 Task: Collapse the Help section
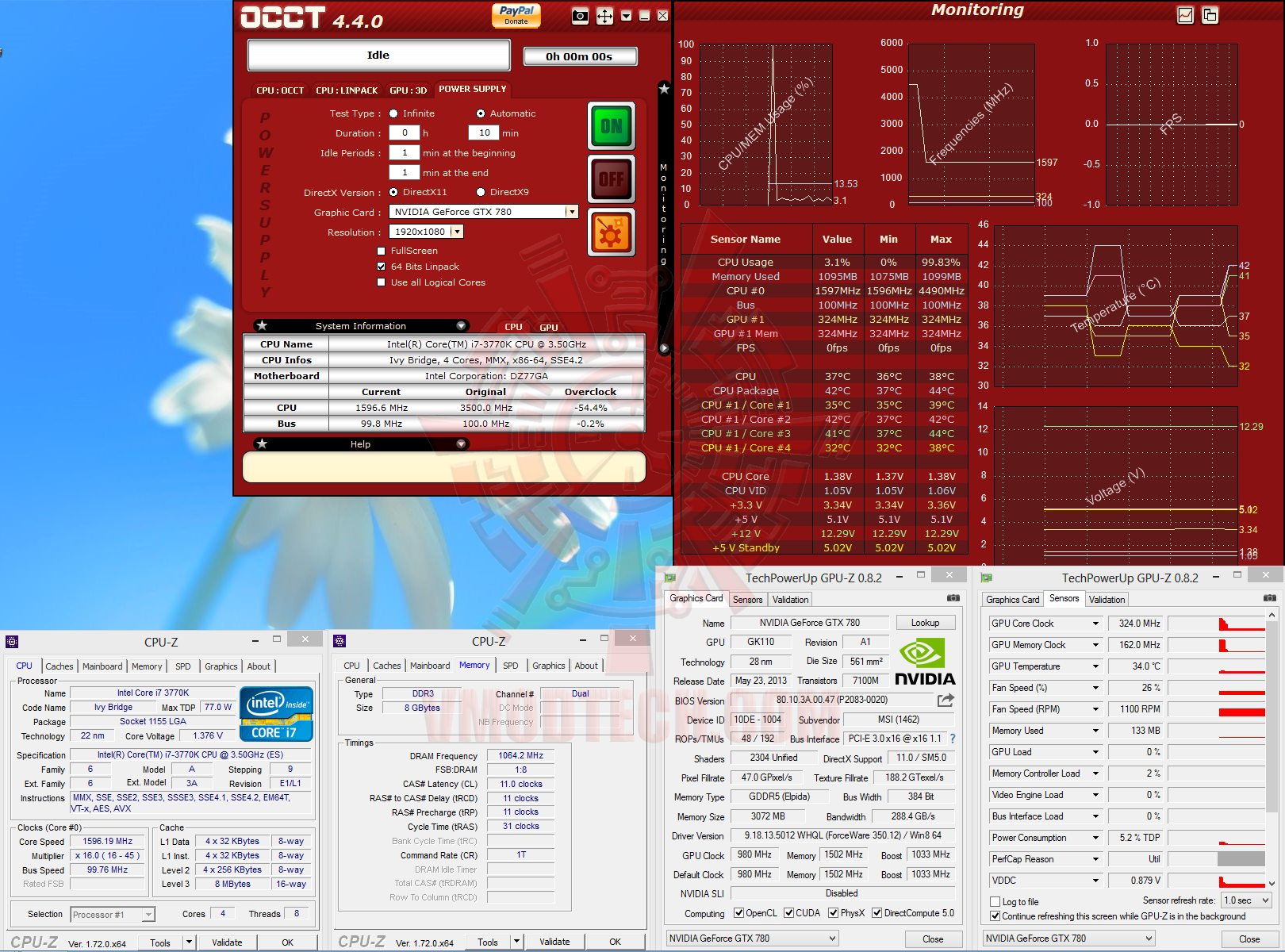click(x=461, y=444)
